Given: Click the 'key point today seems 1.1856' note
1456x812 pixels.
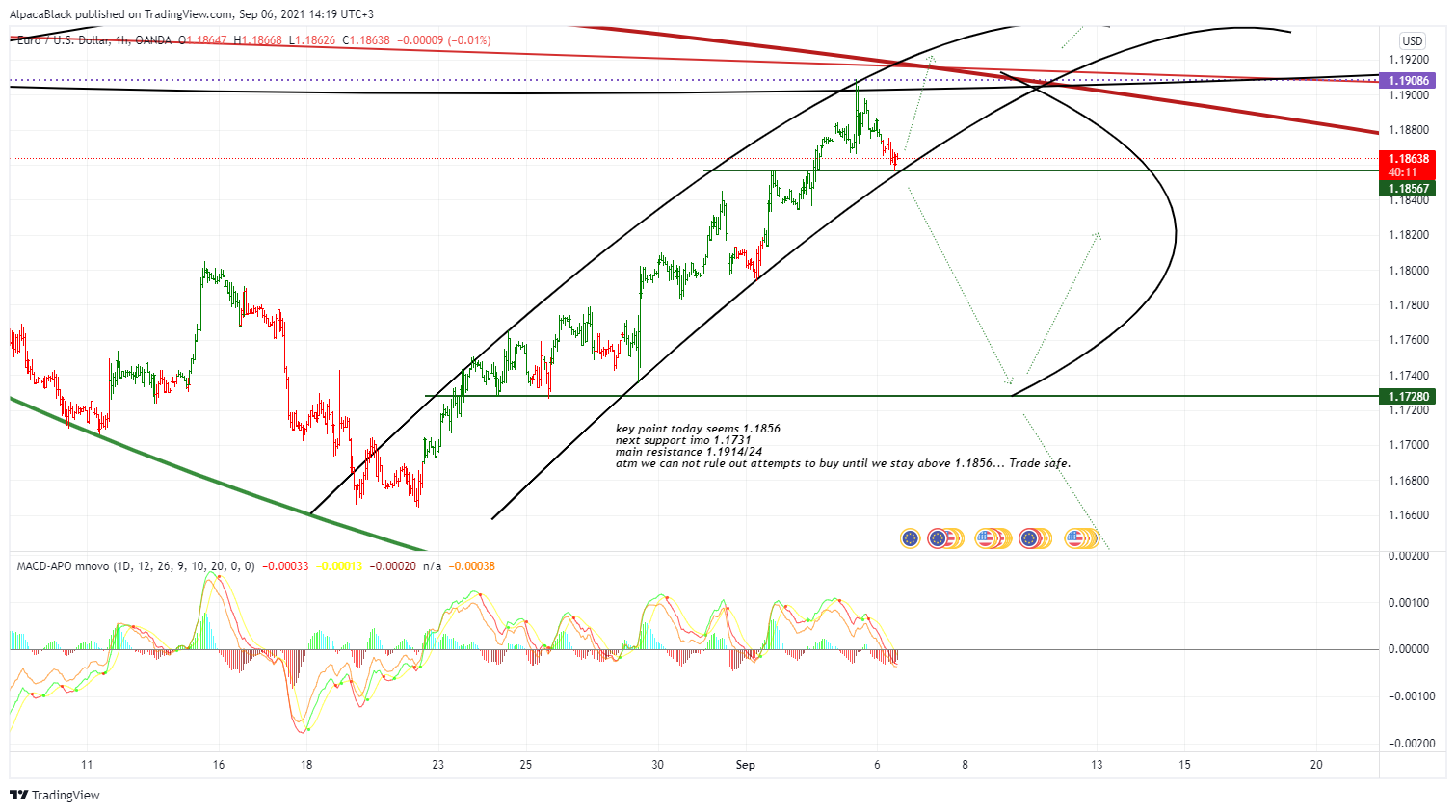Looking at the screenshot, I should tap(698, 429).
